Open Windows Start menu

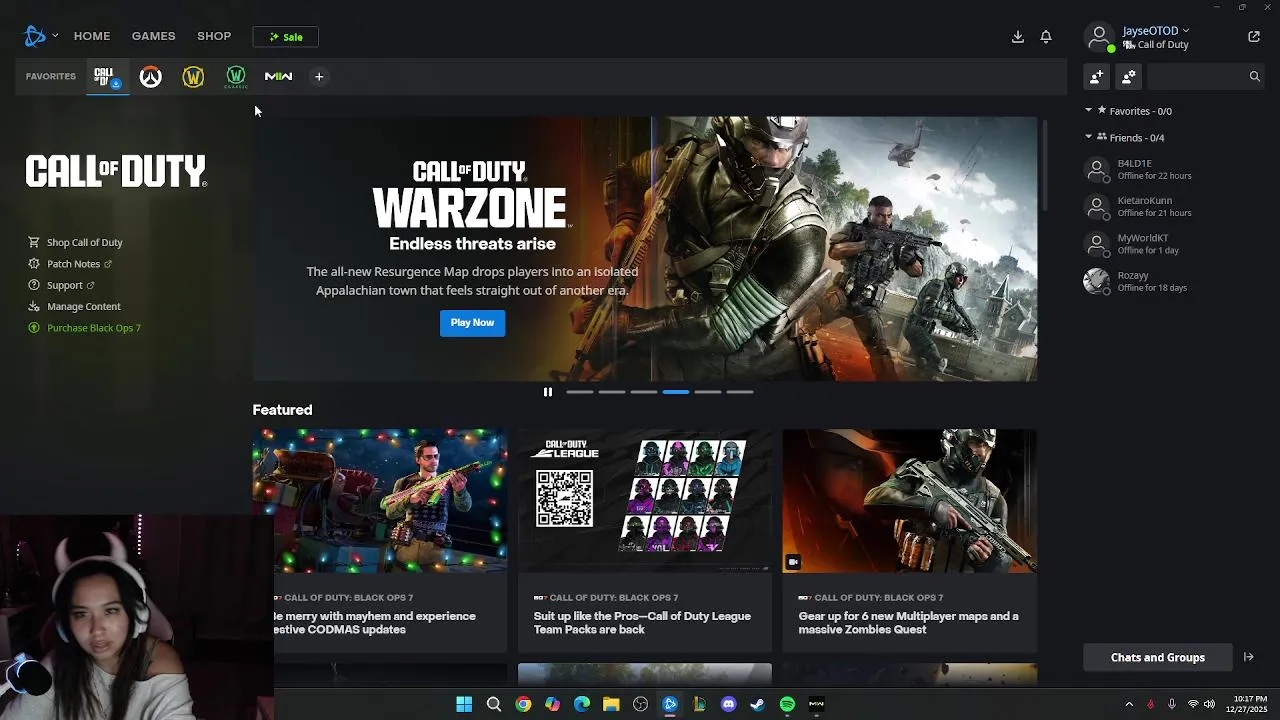coord(464,704)
